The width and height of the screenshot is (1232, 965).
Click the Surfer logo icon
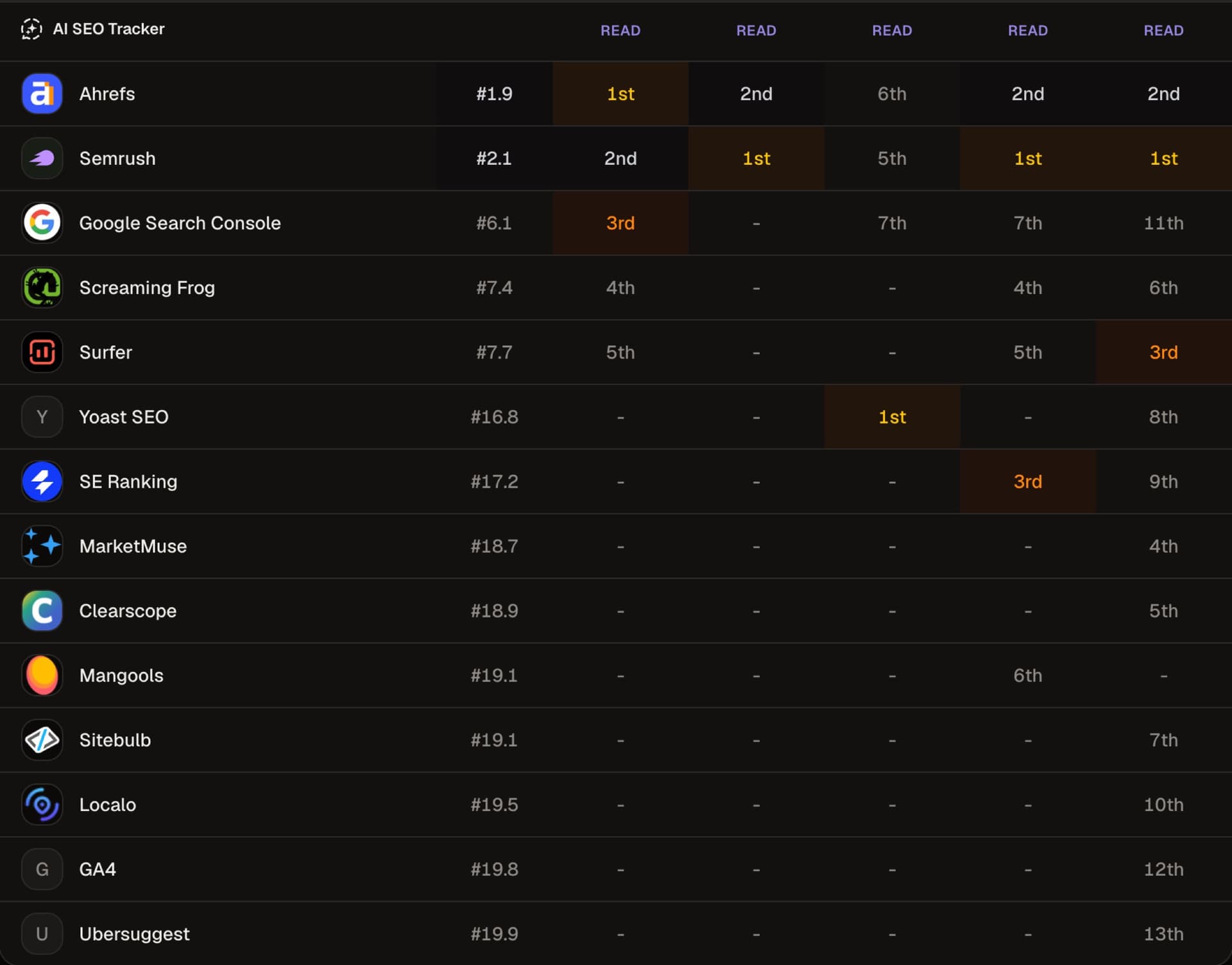pyautogui.click(x=42, y=352)
